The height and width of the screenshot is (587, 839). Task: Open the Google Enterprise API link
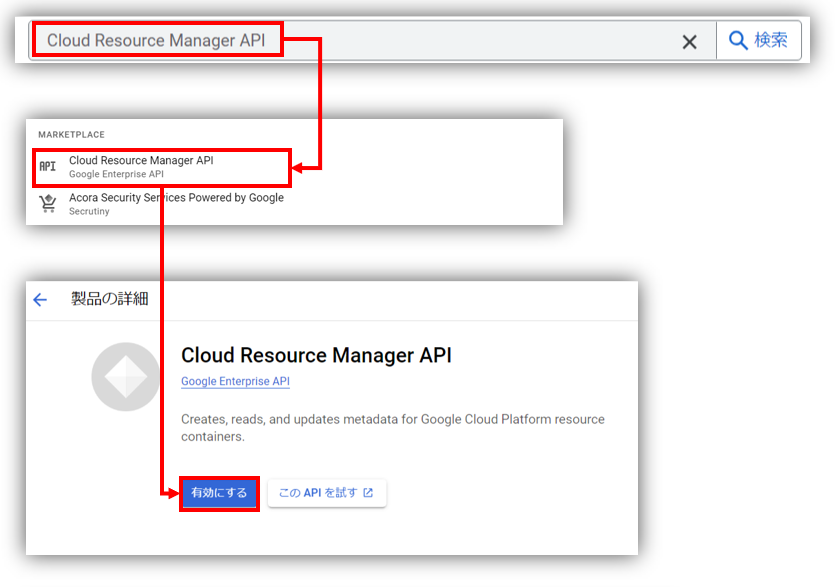click(234, 381)
